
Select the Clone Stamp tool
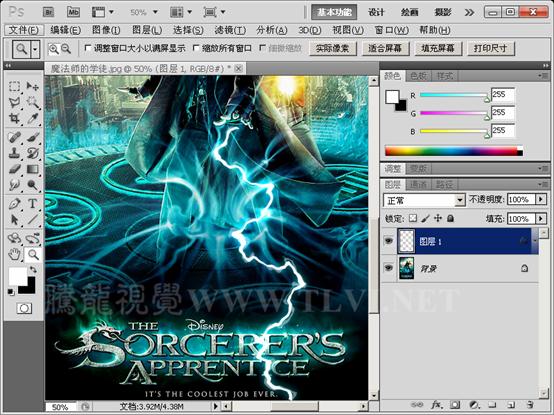coord(14,153)
